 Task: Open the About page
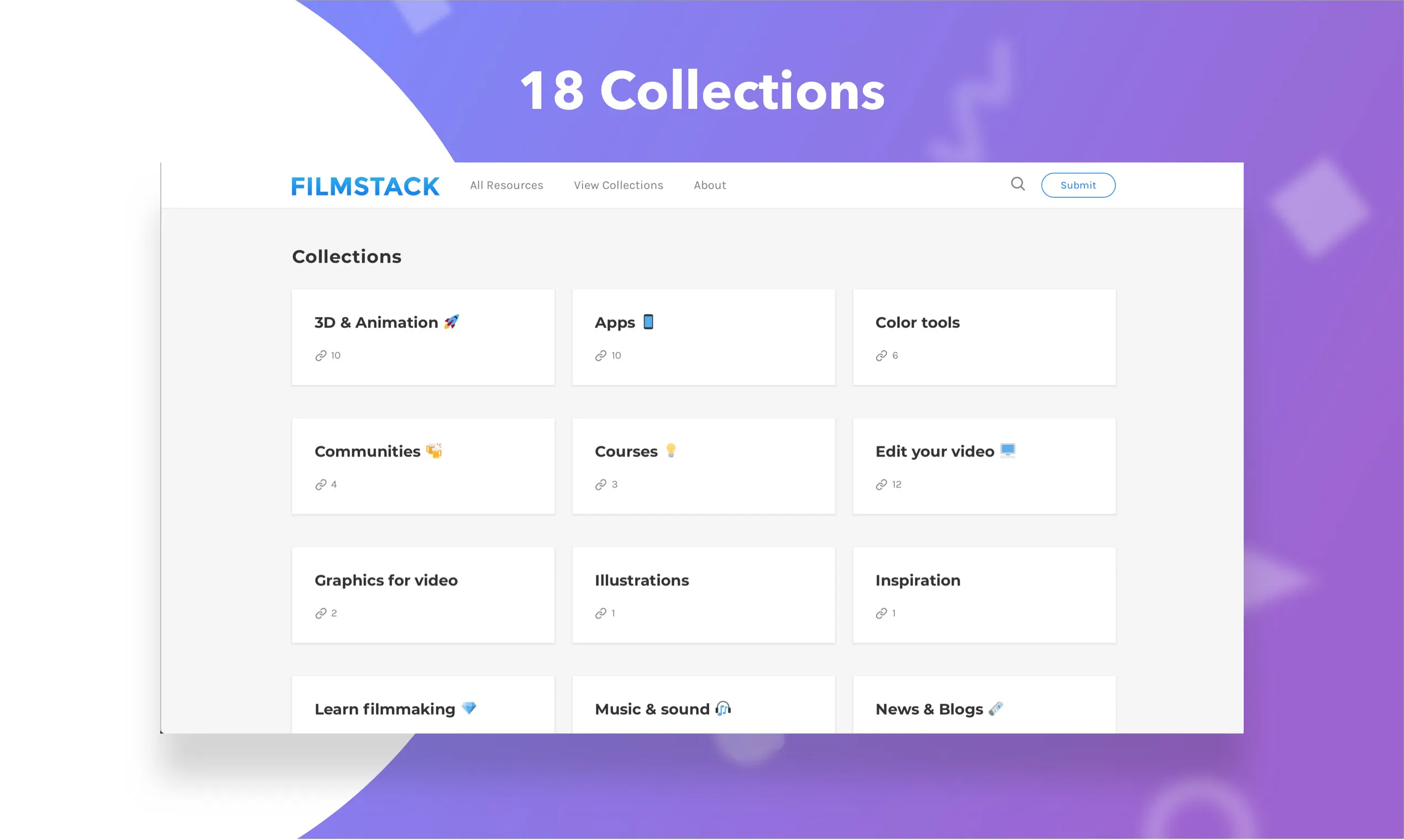tap(709, 185)
